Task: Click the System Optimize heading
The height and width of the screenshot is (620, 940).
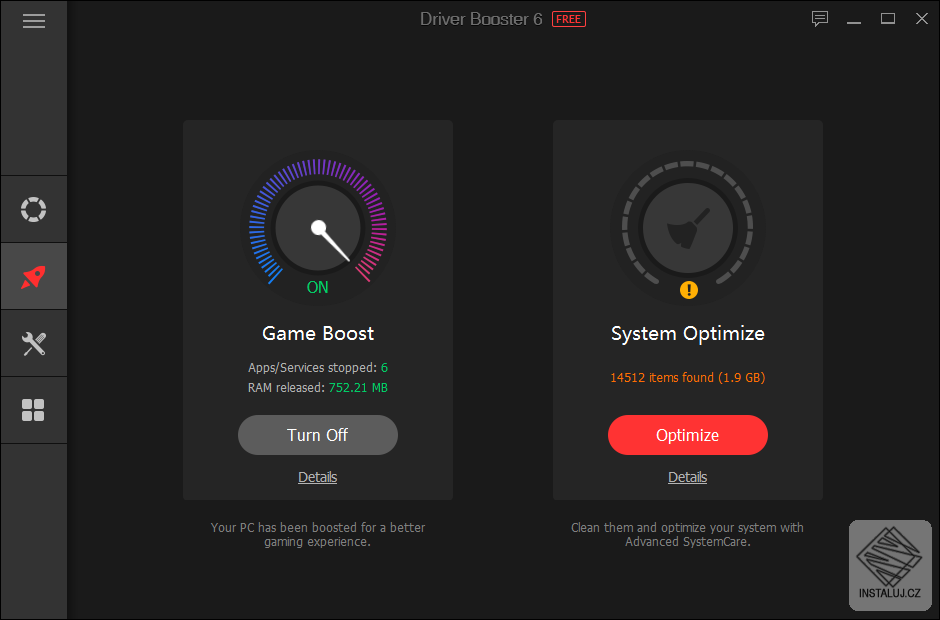Action: coord(688,333)
